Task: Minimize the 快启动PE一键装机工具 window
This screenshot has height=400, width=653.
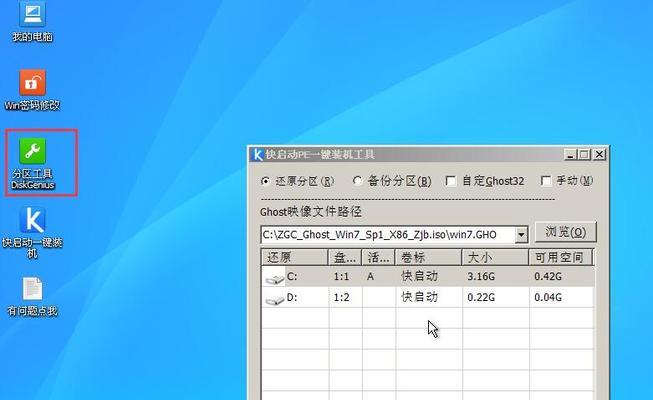Action: 570,155
